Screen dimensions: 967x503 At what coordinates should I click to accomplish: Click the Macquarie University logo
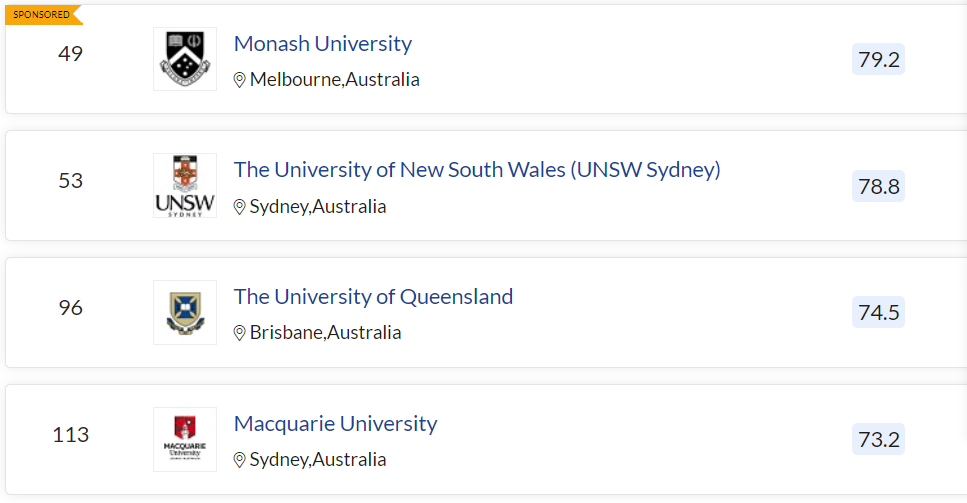point(184,439)
